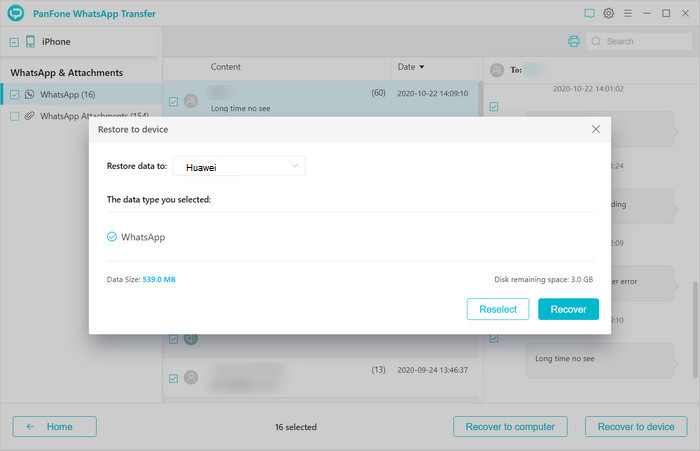700x451 pixels.
Task: Click the conversation list scrollbar
Action: (x=480, y=99)
